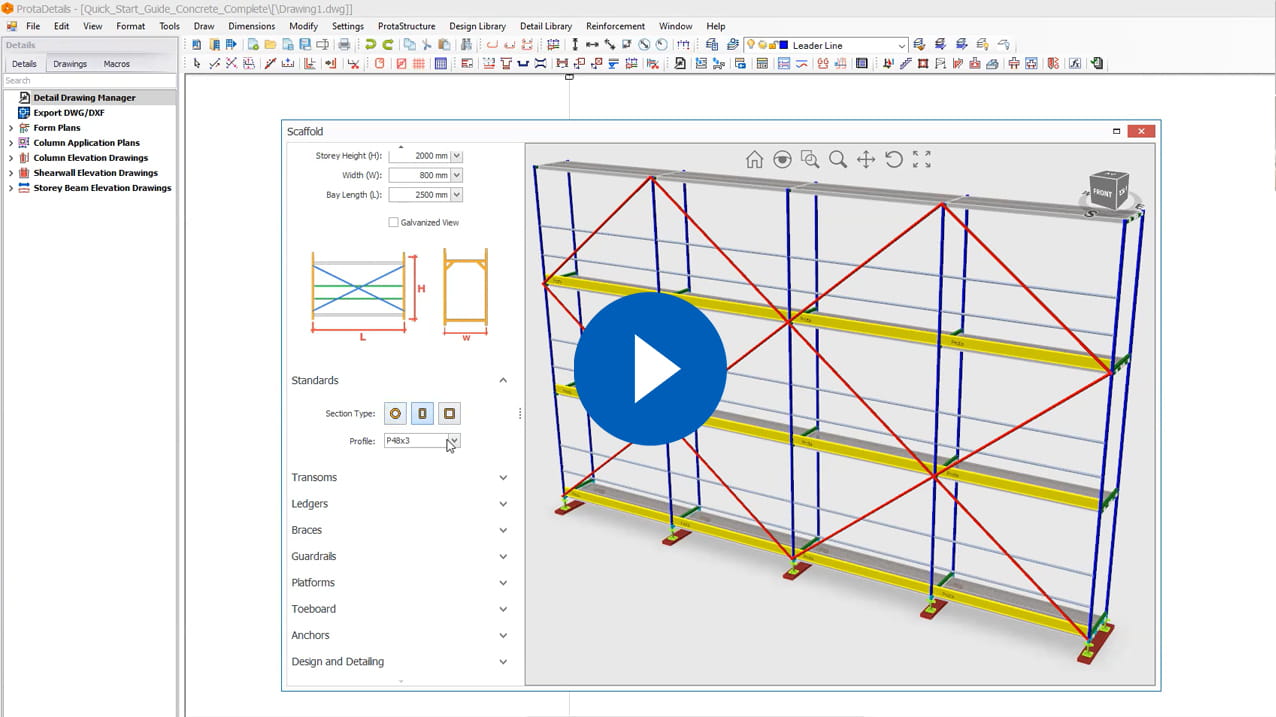Click the green redo arrow
The image size is (1276, 717).
pyautogui.click(x=387, y=44)
